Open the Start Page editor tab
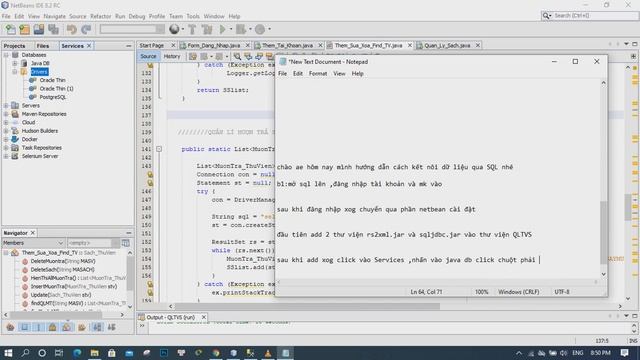Viewport: 640px width, 360px height. pos(152,45)
